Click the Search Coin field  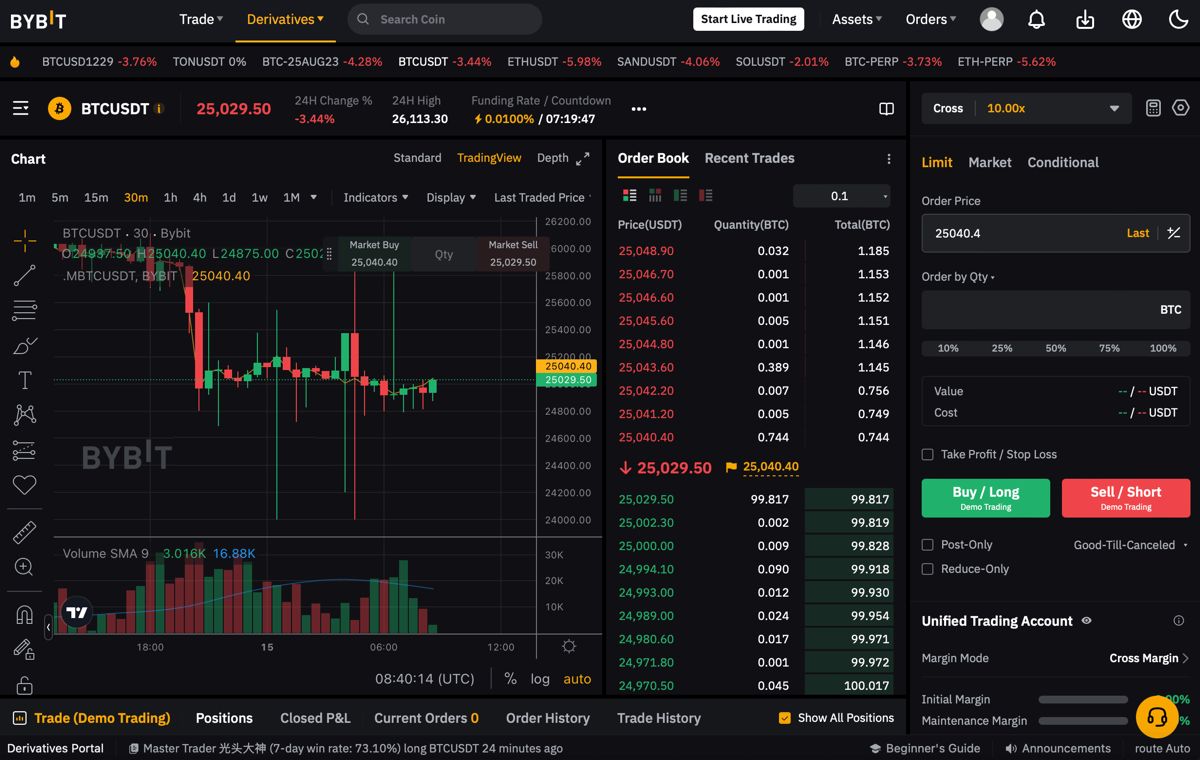tap(445, 19)
